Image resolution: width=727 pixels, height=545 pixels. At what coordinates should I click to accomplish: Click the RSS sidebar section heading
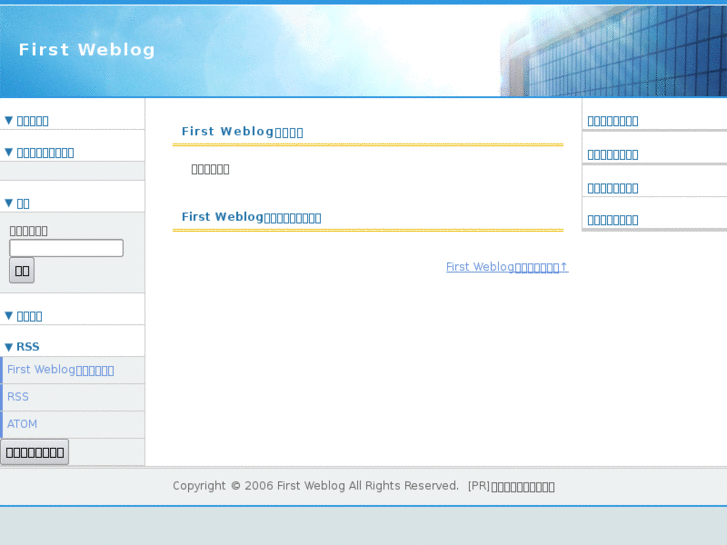click(x=28, y=346)
